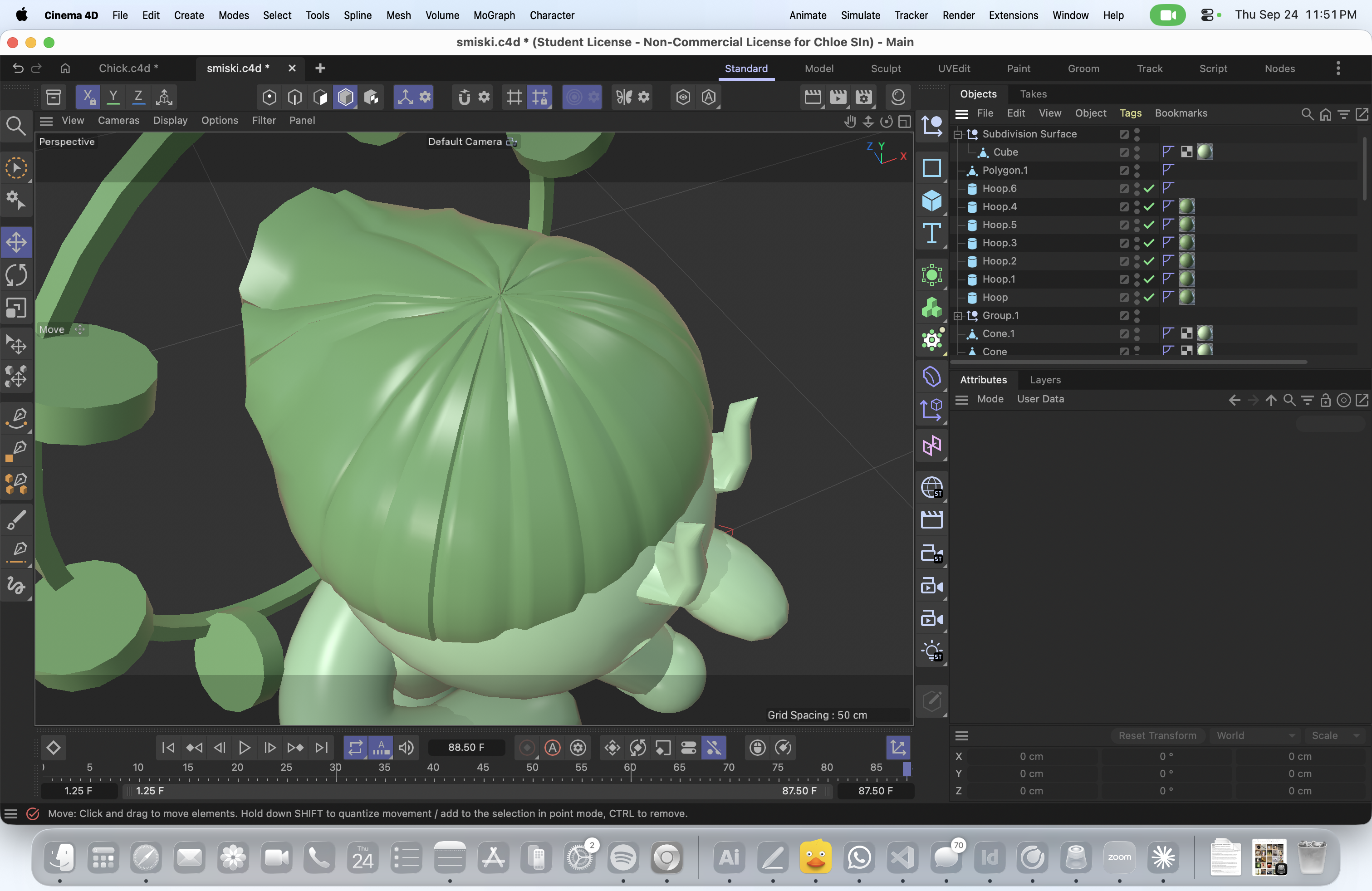
Task: Toggle timeline loop playback button
Action: 355,748
